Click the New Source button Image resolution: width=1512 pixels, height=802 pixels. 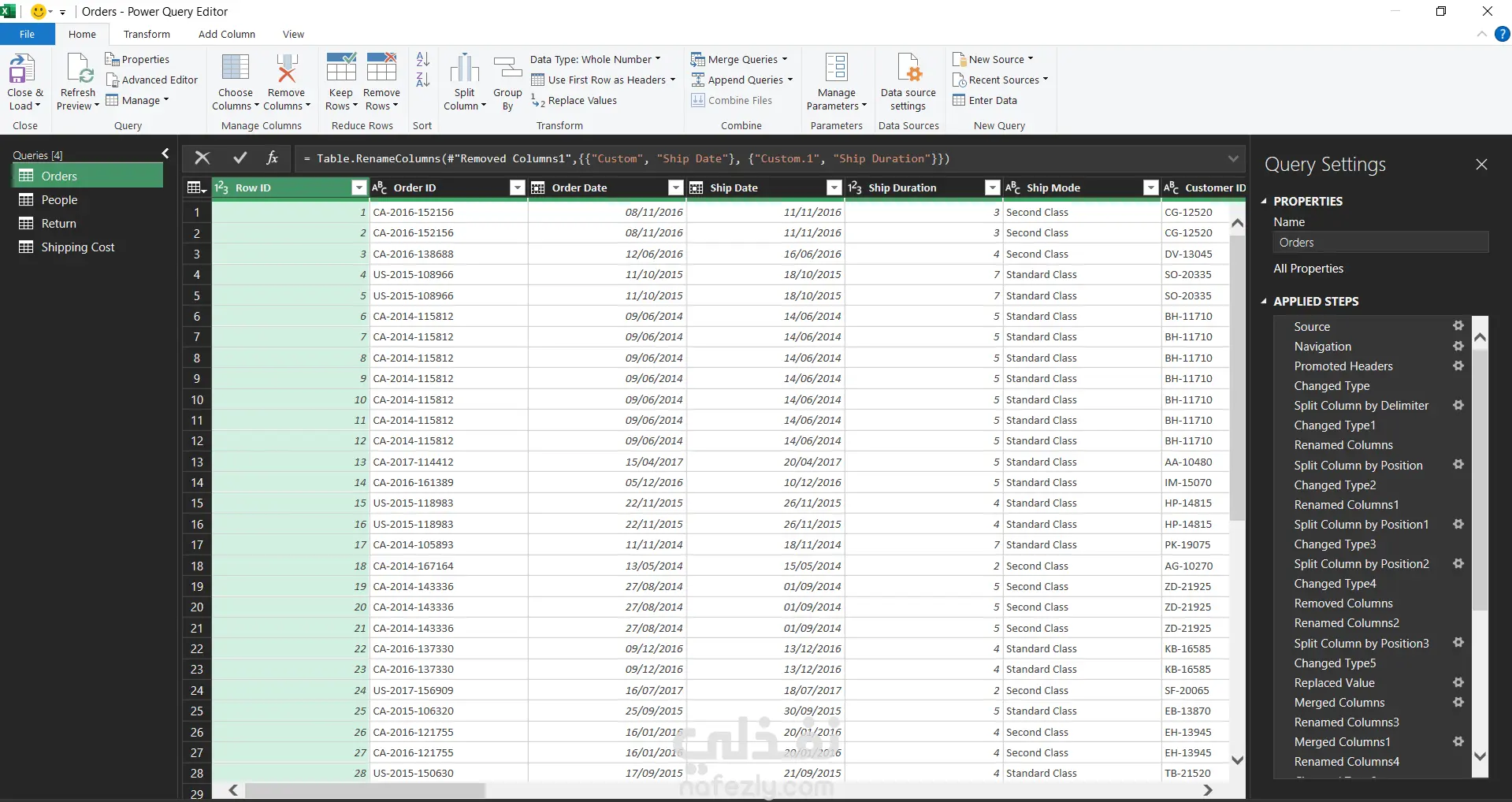993,59
